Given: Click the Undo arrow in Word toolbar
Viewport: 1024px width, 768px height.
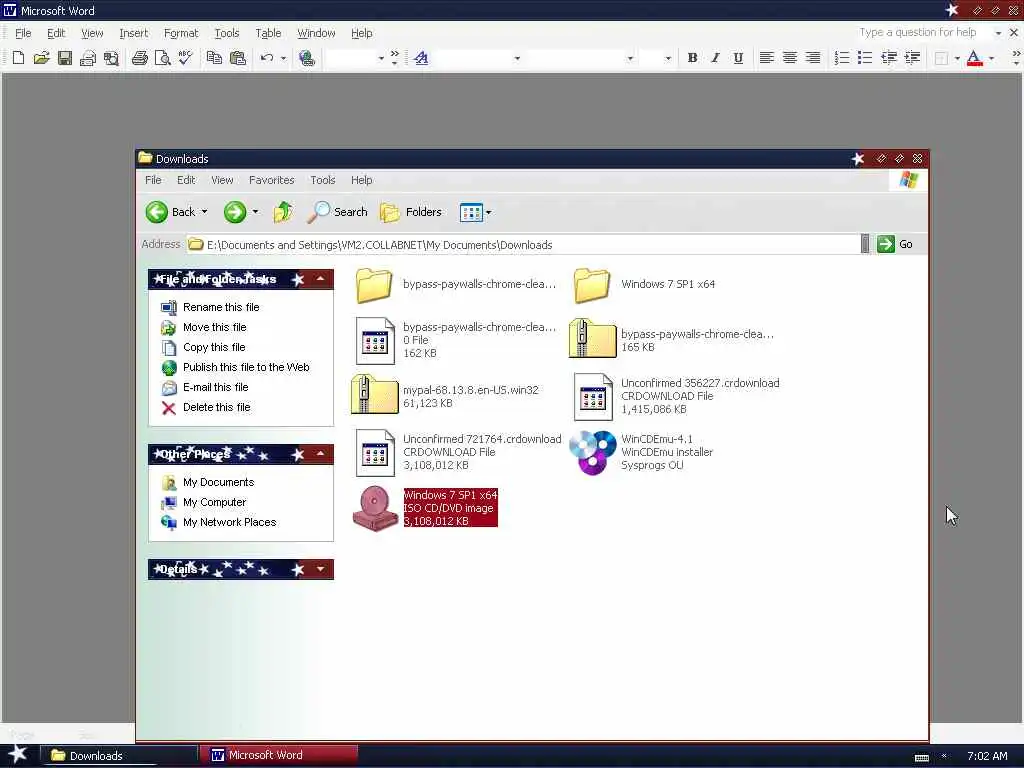Looking at the screenshot, I should pos(266,58).
